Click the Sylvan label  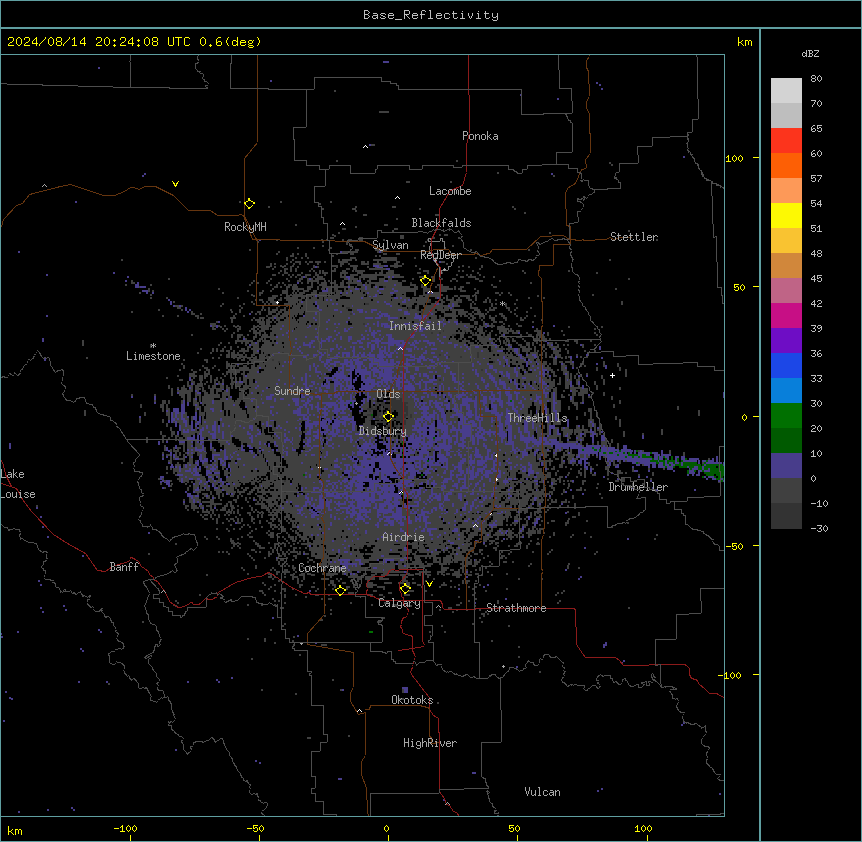(x=390, y=245)
